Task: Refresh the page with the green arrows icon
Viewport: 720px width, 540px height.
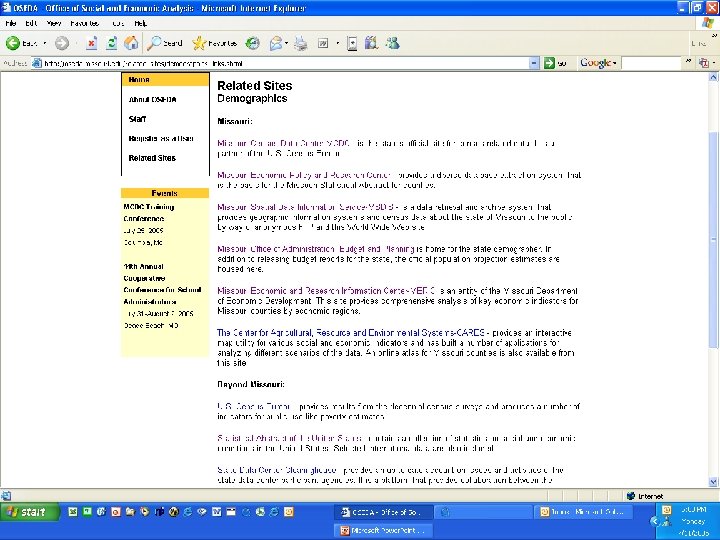Action: click(x=112, y=43)
